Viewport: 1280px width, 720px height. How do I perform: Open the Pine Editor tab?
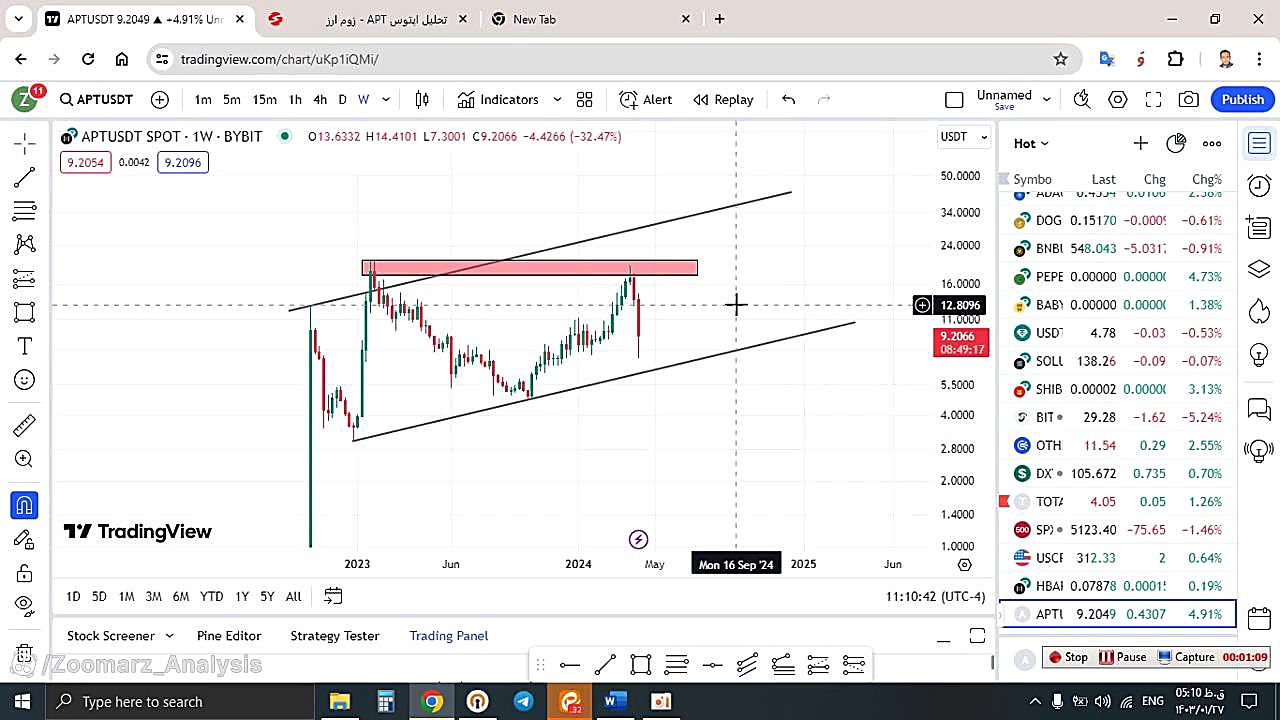[229, 636]
